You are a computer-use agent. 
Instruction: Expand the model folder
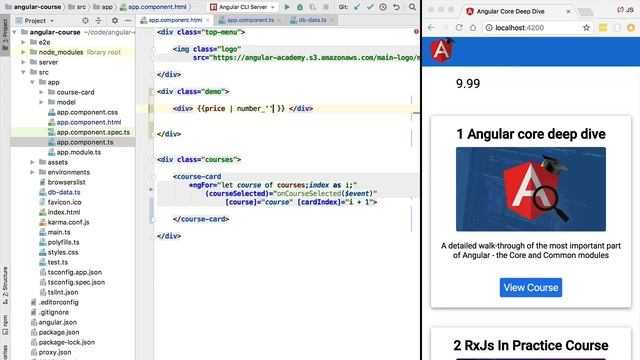[41, 102]
